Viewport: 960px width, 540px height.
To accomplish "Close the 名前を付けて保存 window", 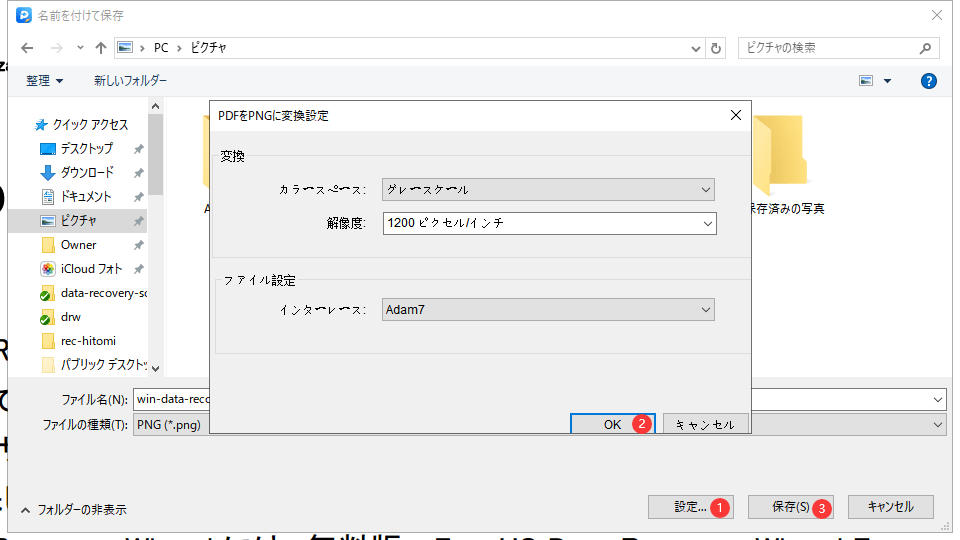I will click(x=937, y=15).
